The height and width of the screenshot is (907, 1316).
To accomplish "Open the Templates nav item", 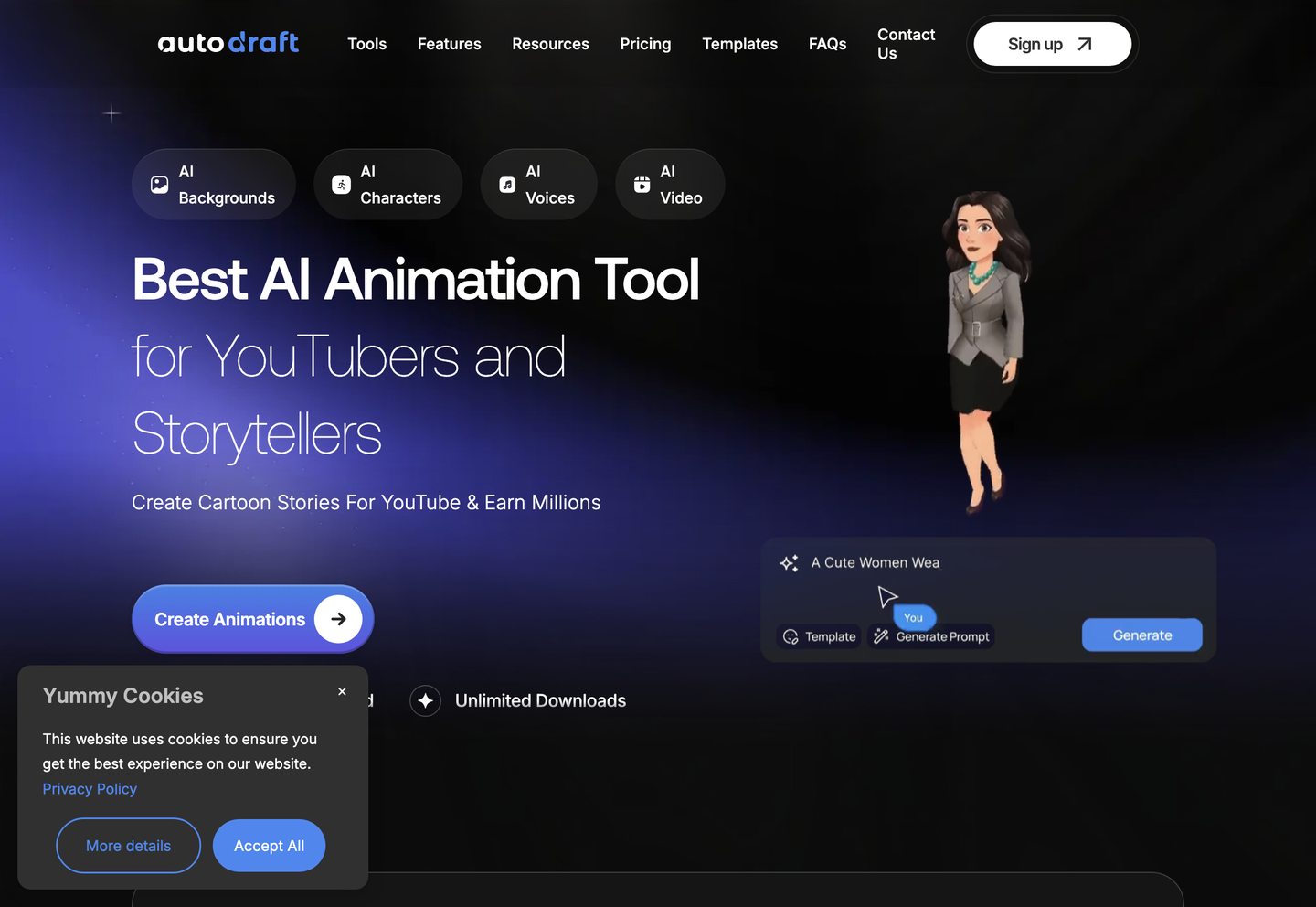I will pyautogui.click(x=739, y=44).
